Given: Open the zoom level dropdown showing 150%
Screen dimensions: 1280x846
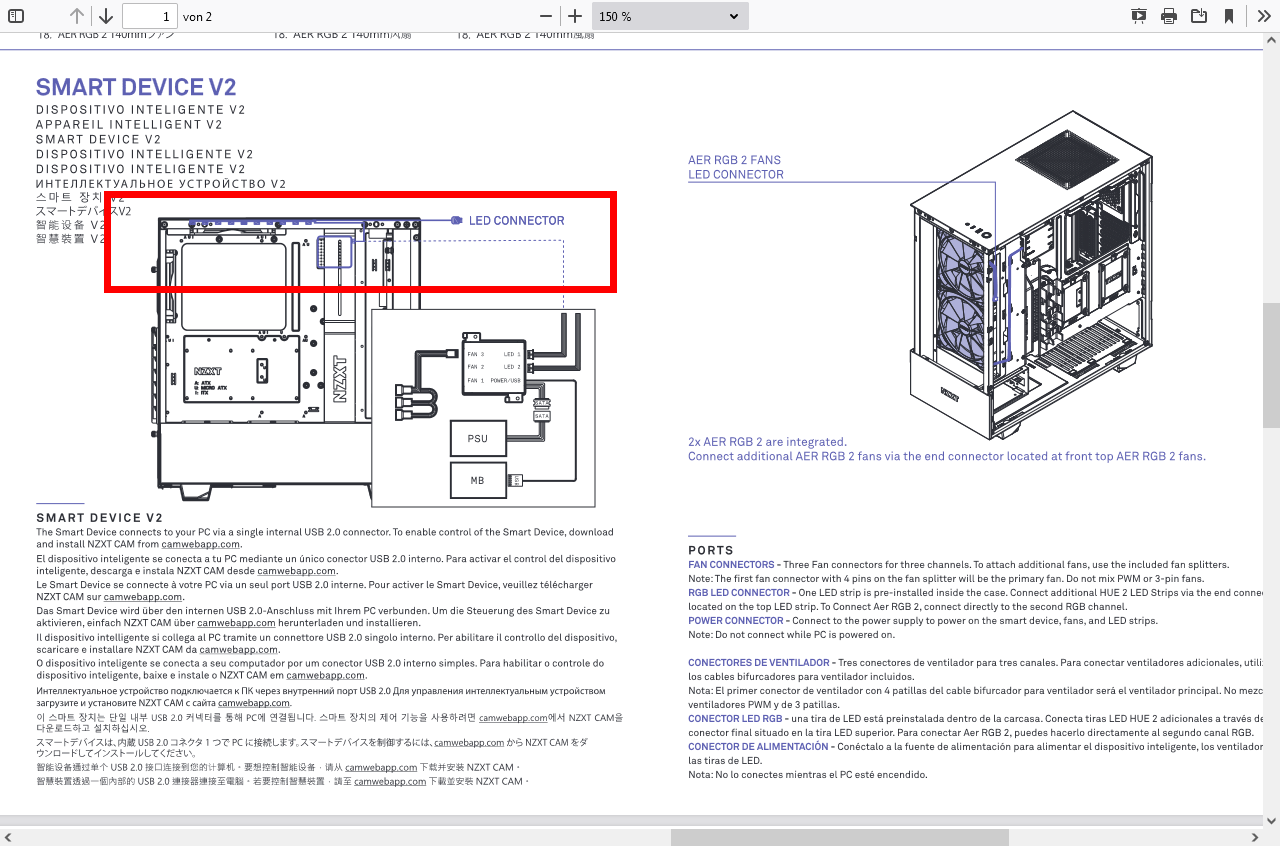Looking at the screenshot, I should (x=670, y=16).
